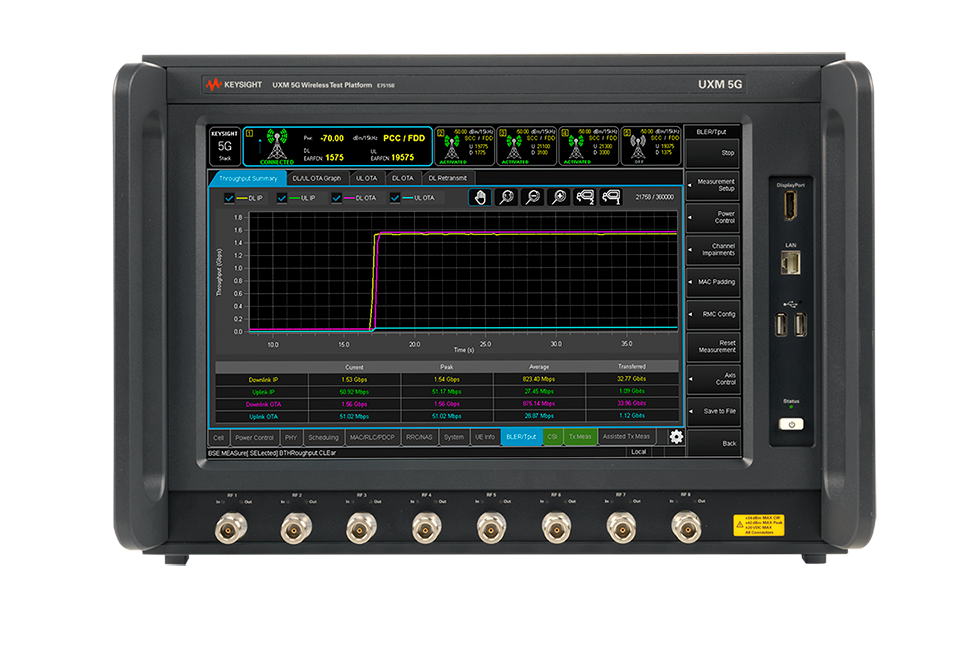
Task: Select the hand pan tool above the graph
Action: click(479, 197)
